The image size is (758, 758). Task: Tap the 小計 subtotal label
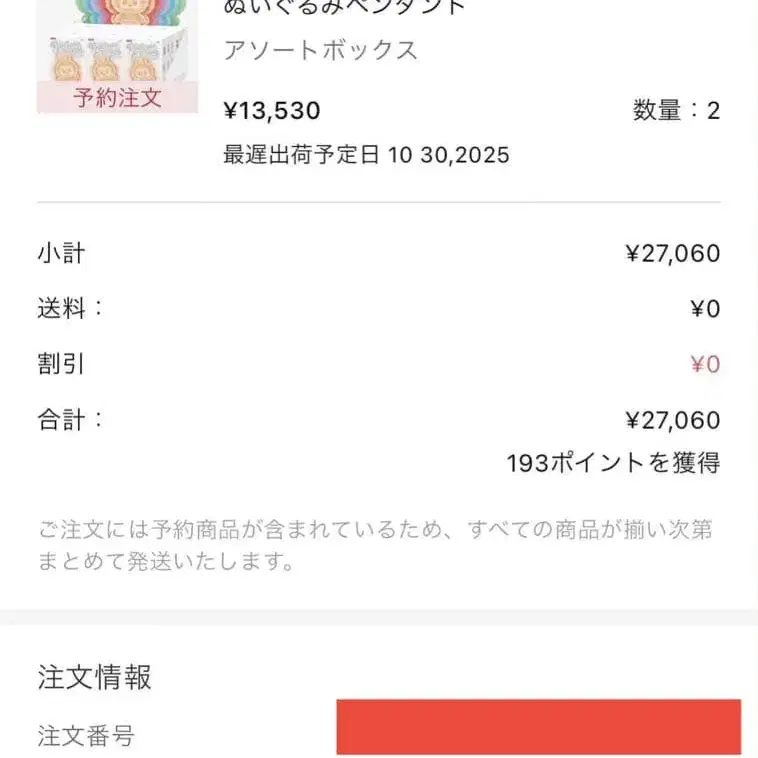pos(61,254)
